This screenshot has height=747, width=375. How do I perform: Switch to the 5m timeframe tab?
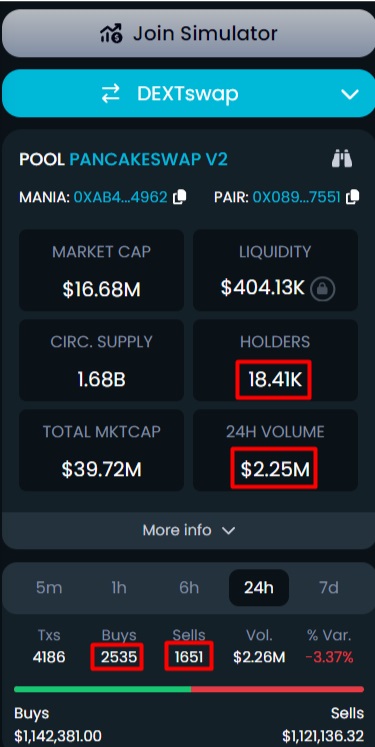49,587
